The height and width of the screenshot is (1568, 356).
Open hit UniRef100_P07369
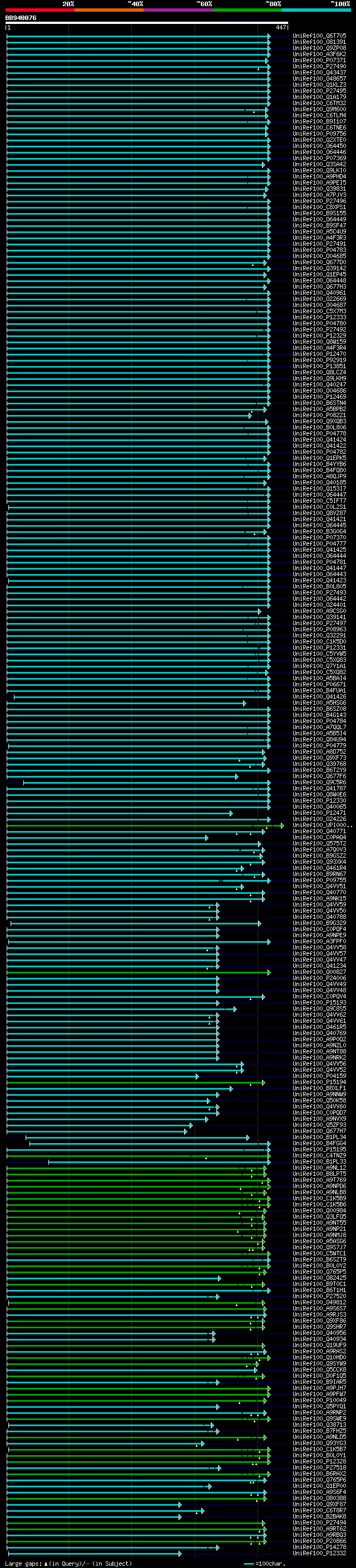pos(319,159)
